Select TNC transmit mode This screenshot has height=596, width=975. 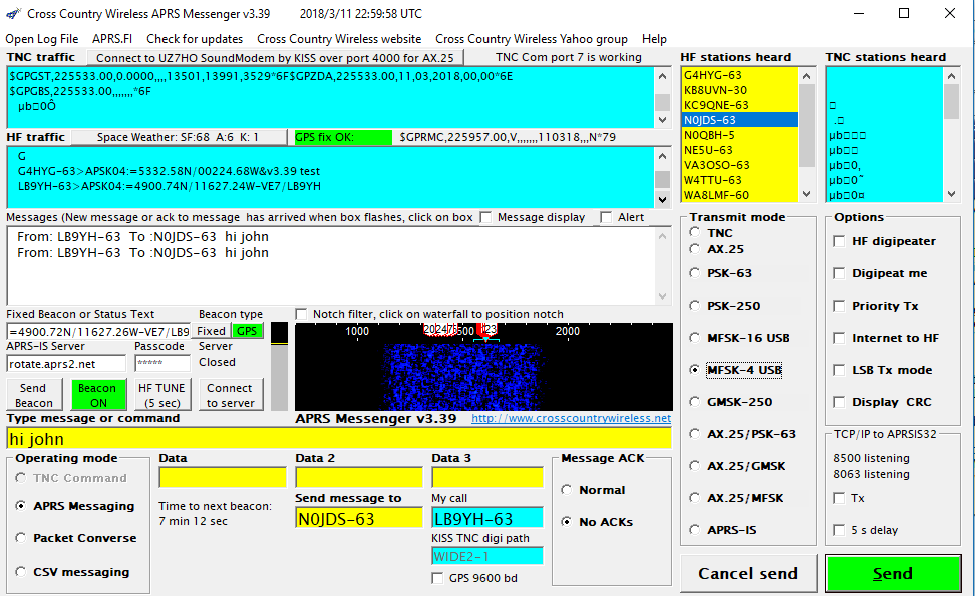click(x=695, y=233)
